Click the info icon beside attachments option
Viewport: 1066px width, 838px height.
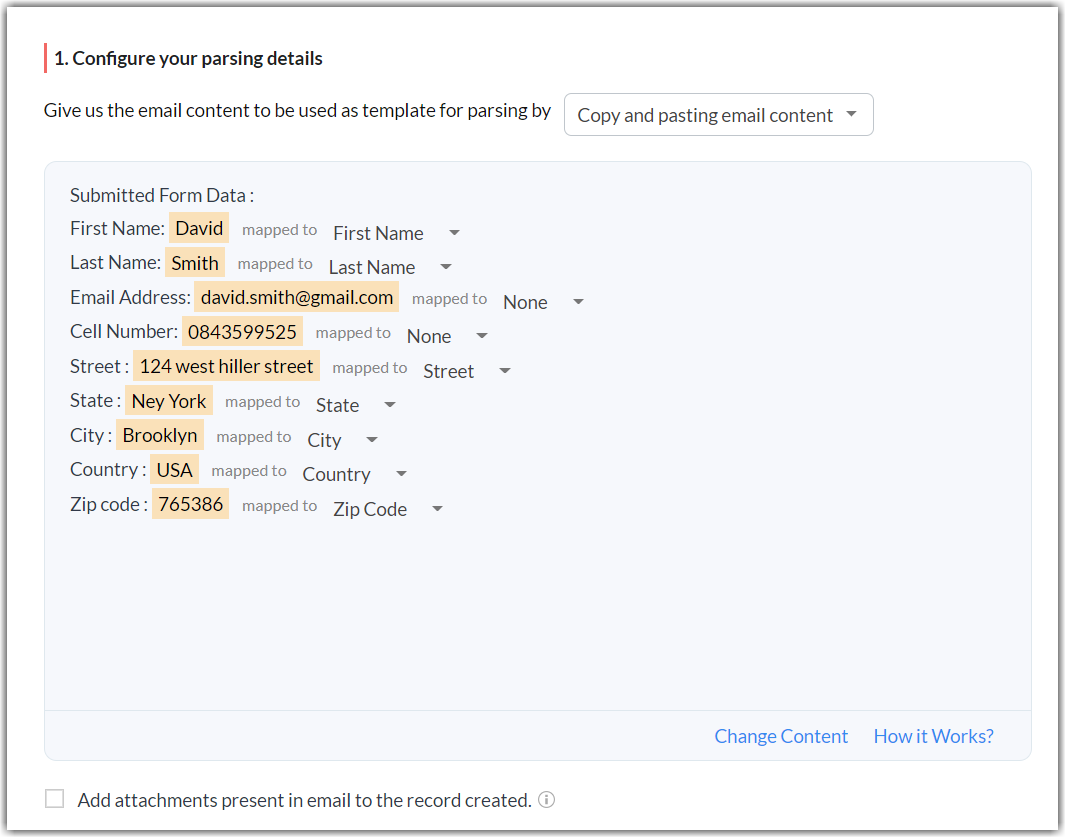pos(546,800)
